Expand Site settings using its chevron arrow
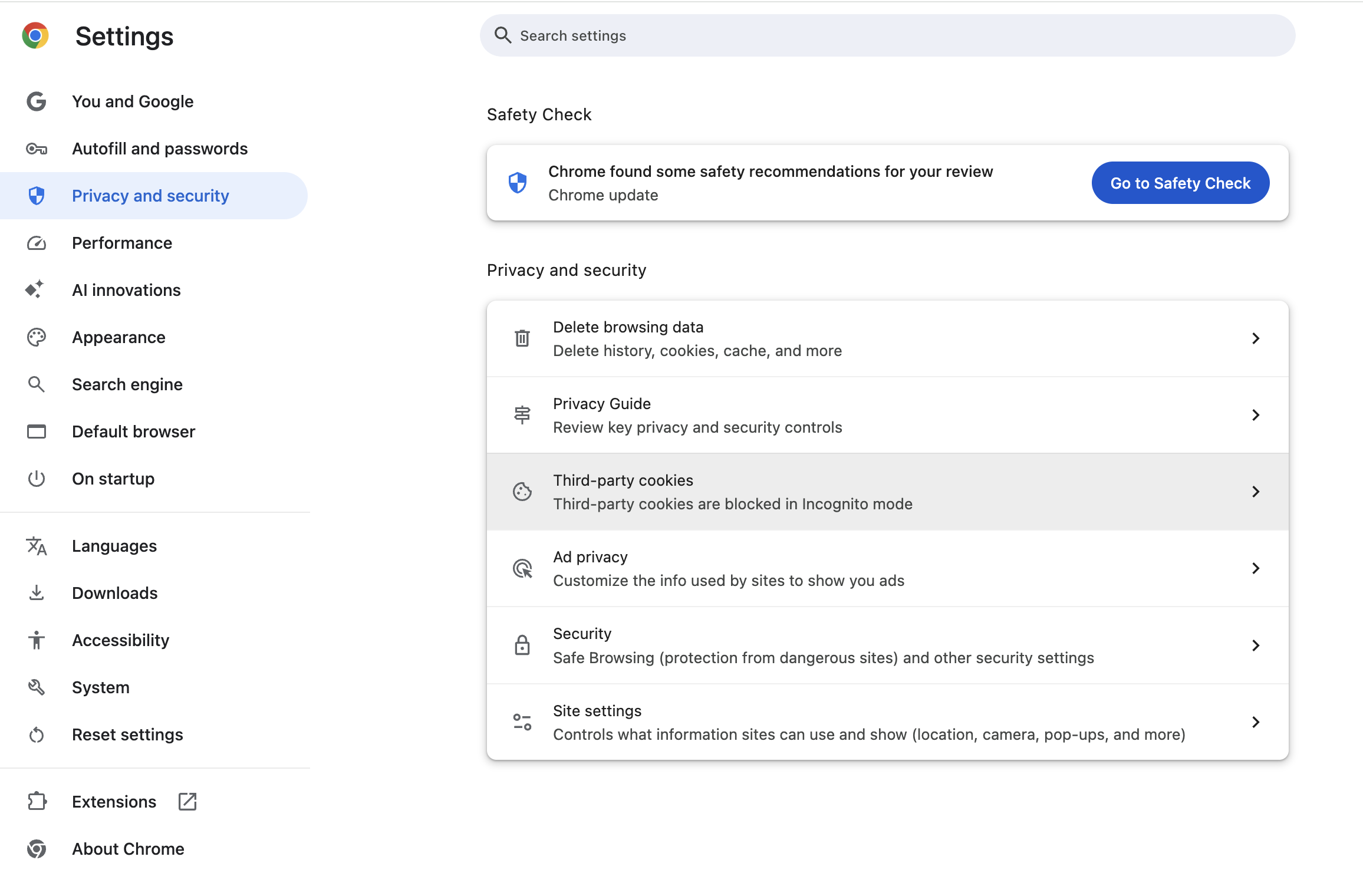The image size is (1363, 896). click(x=1256, y=722)
